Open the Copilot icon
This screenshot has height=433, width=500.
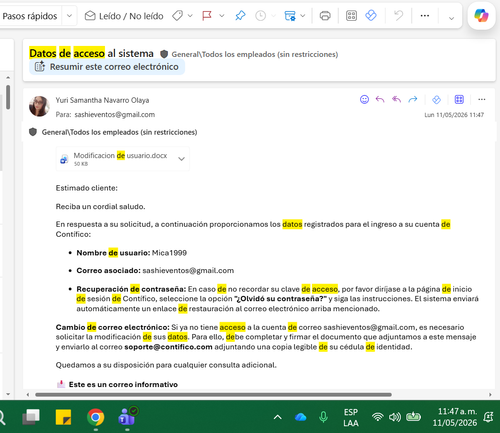(481, 16)
